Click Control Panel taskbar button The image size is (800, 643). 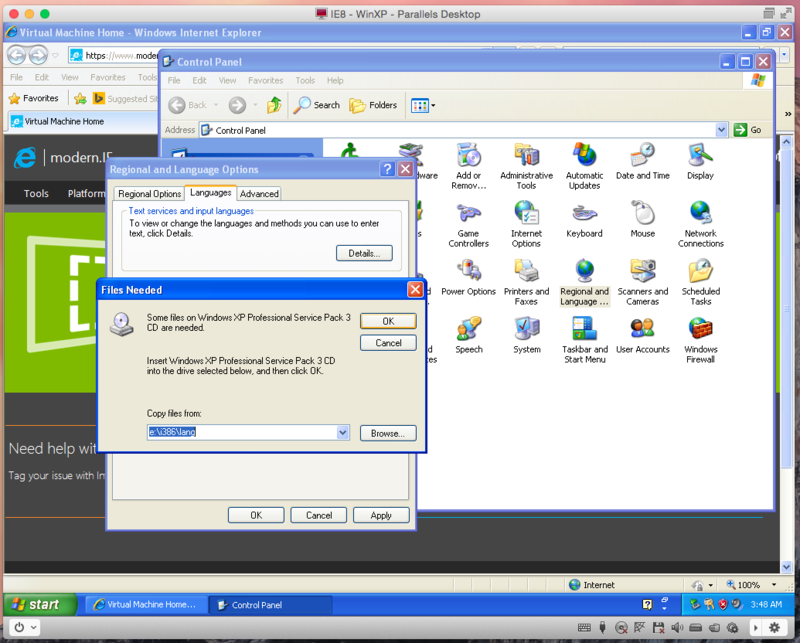tap(270, 605)
